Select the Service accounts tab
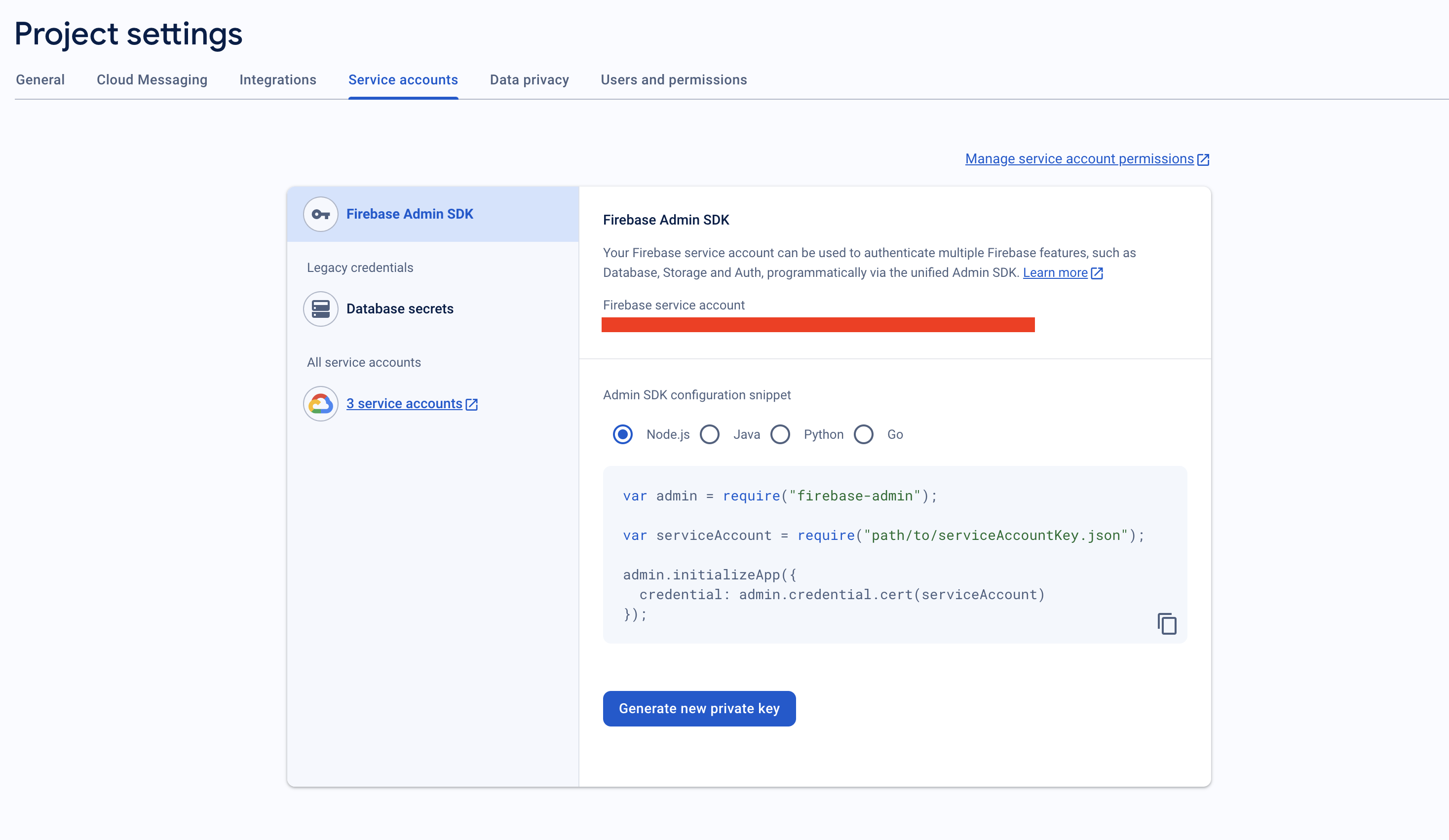 pyautogui.click(x=403, y=80)
